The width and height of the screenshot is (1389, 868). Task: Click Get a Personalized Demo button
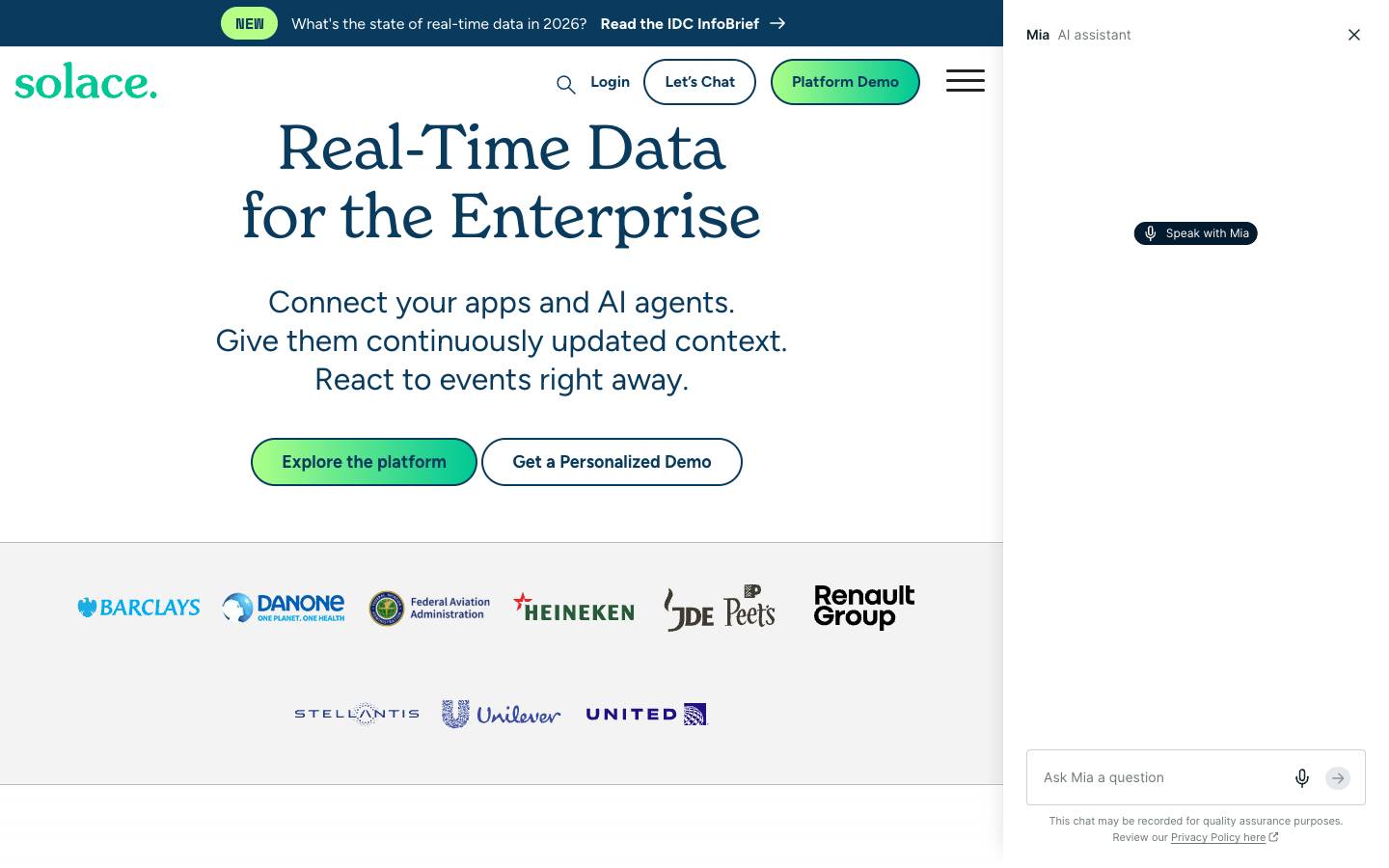pyautogui.click(x=612, y=462)
